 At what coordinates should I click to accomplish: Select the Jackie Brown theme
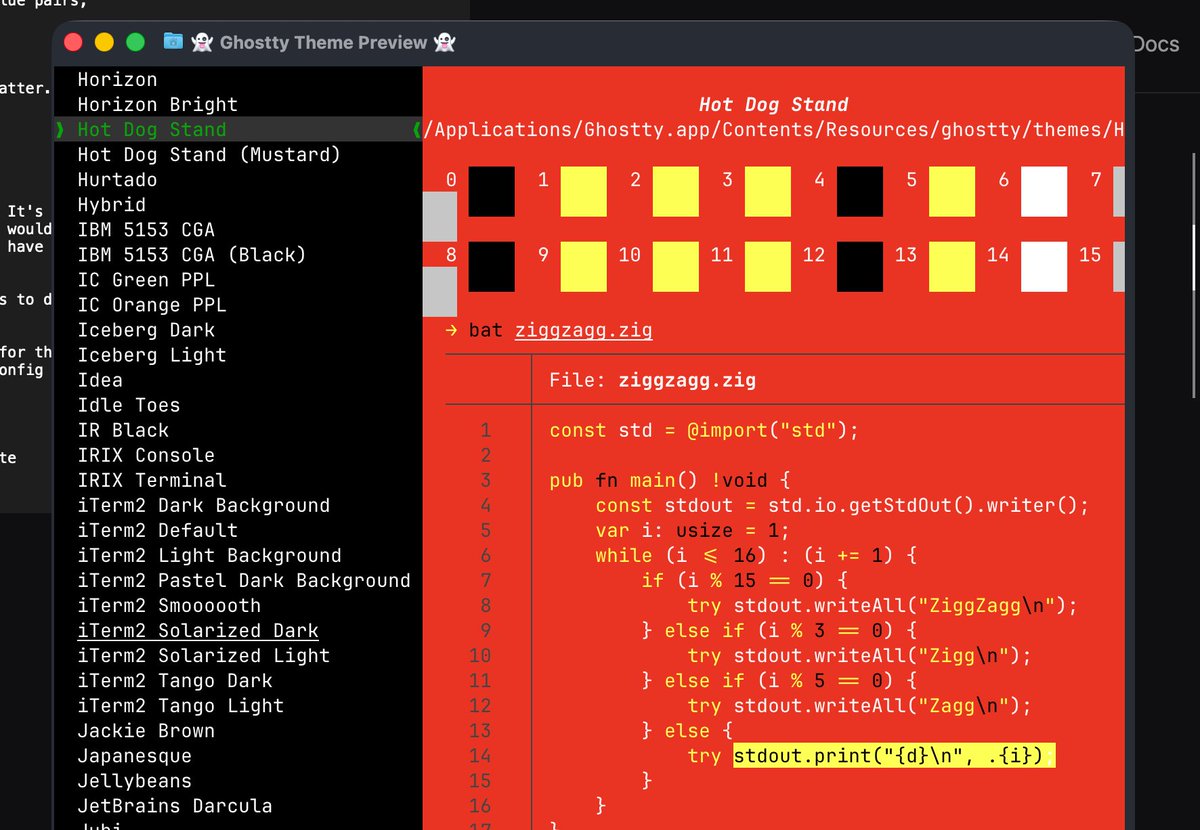[x=146, y=730]
